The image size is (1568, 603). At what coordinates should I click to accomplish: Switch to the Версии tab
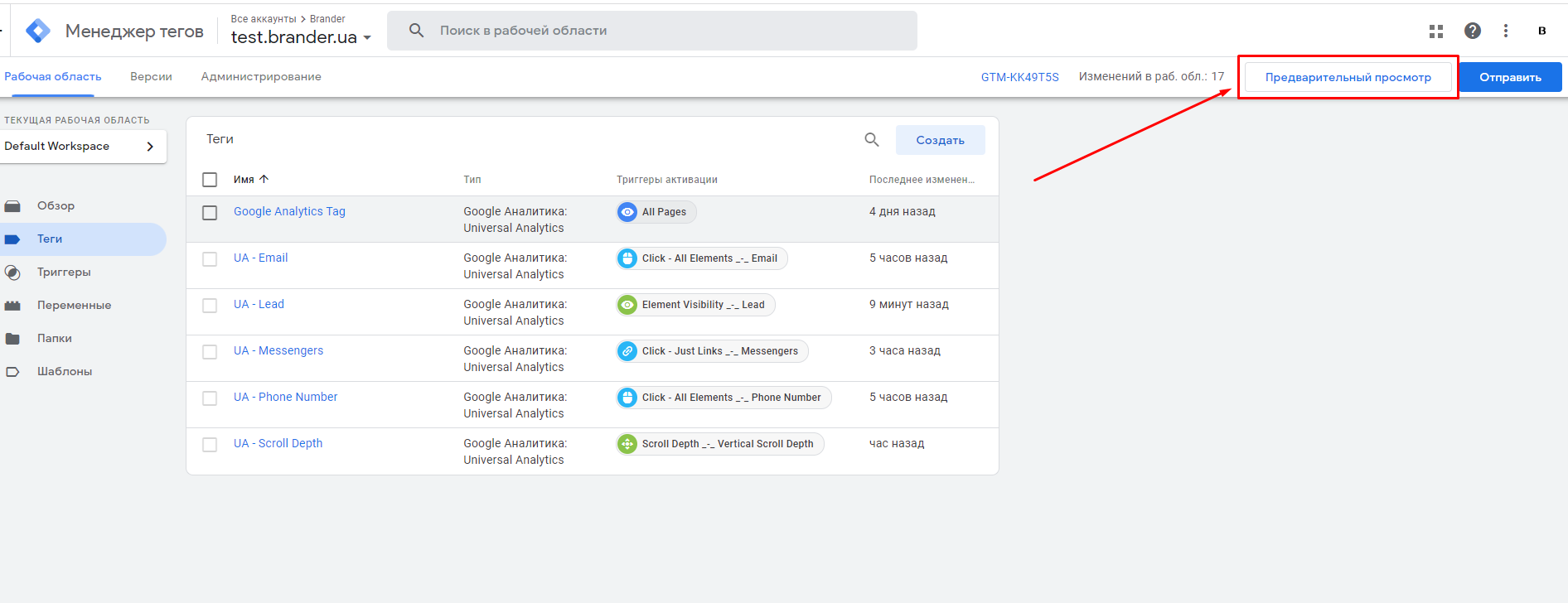tap(151, 76)
